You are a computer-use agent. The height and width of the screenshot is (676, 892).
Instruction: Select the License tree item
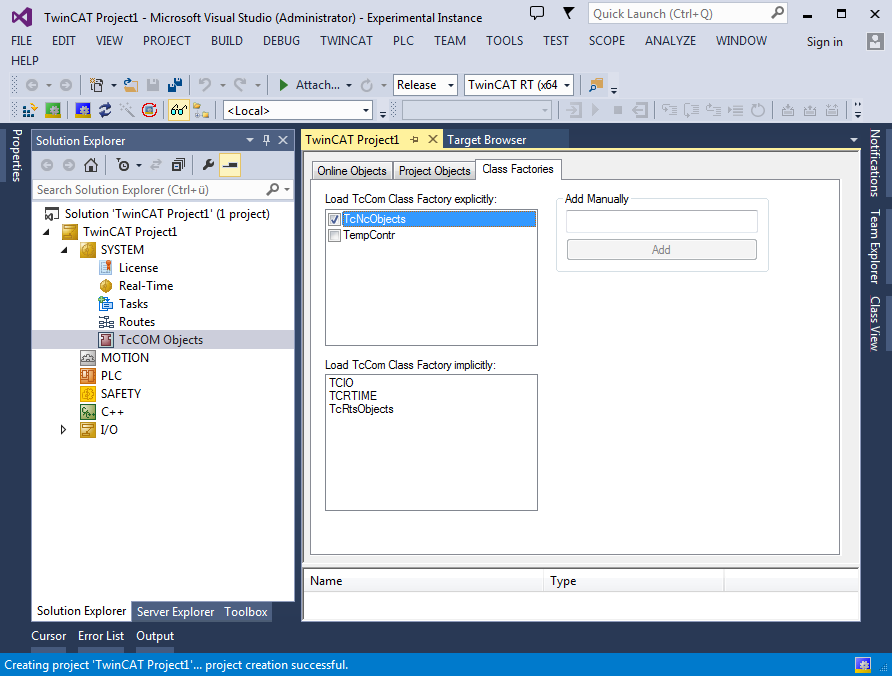138,268
